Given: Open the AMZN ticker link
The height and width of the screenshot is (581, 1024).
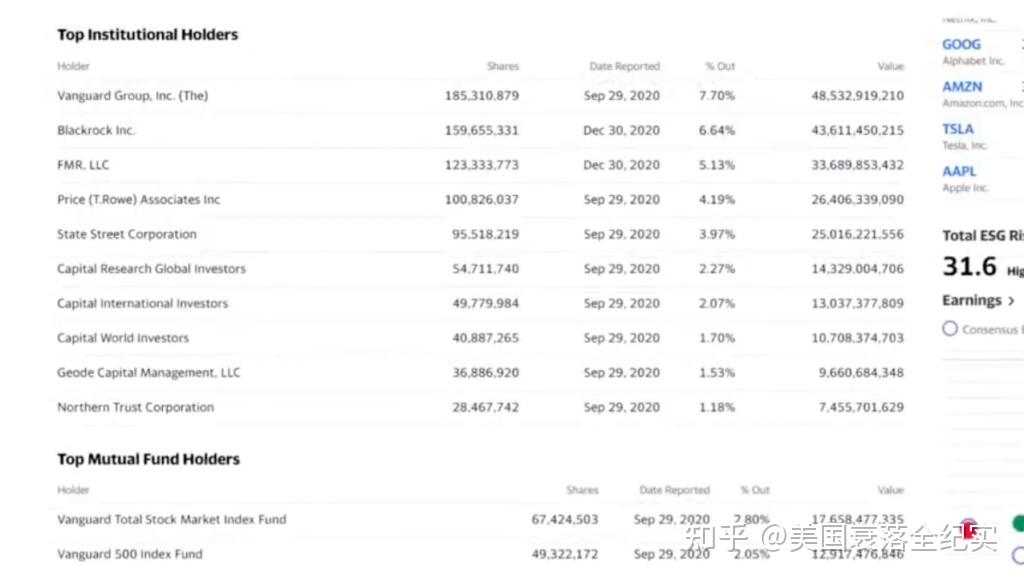Looking at the screenshot, I should [962, 87].
